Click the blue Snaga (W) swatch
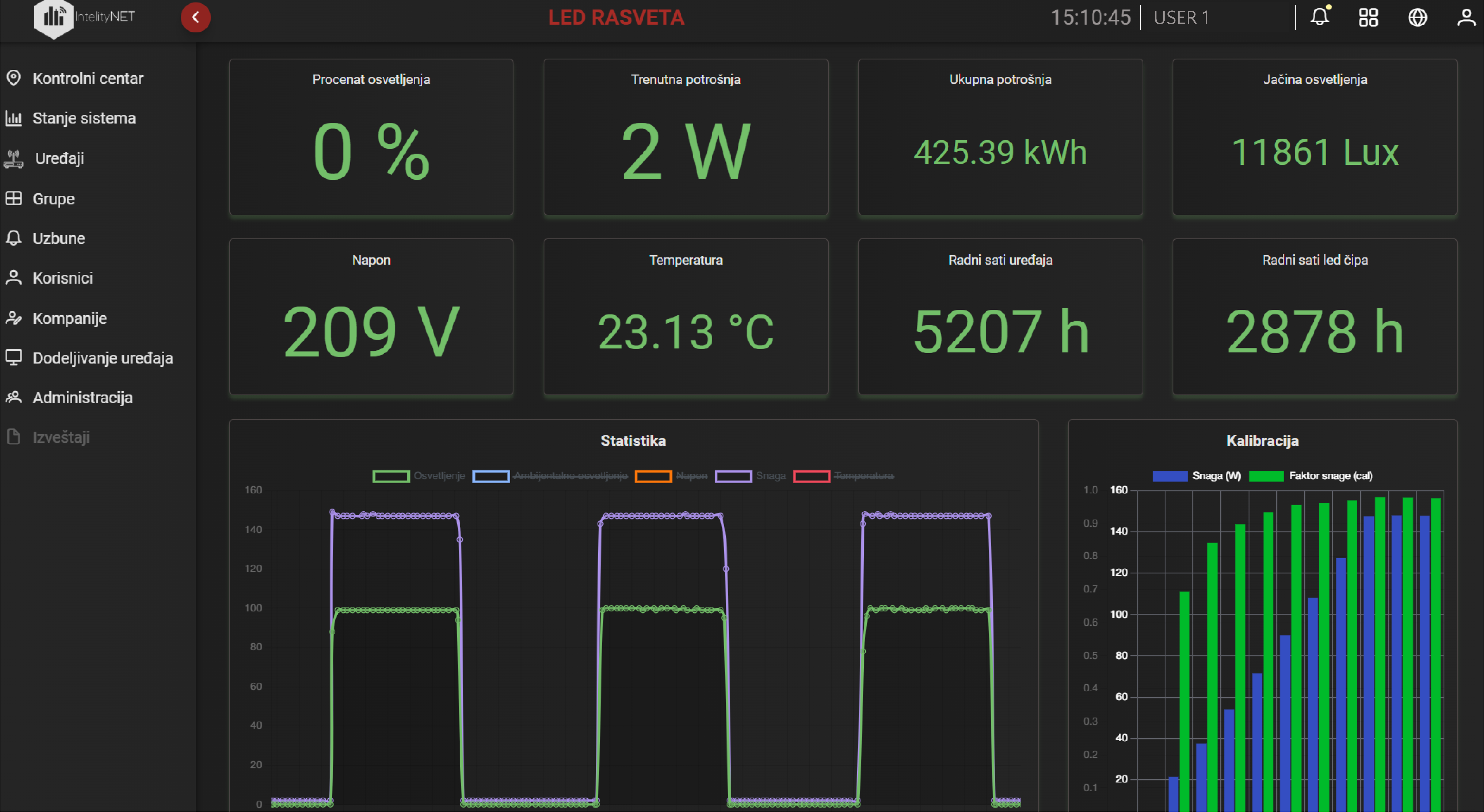1484x812 pixels. 1169,476
